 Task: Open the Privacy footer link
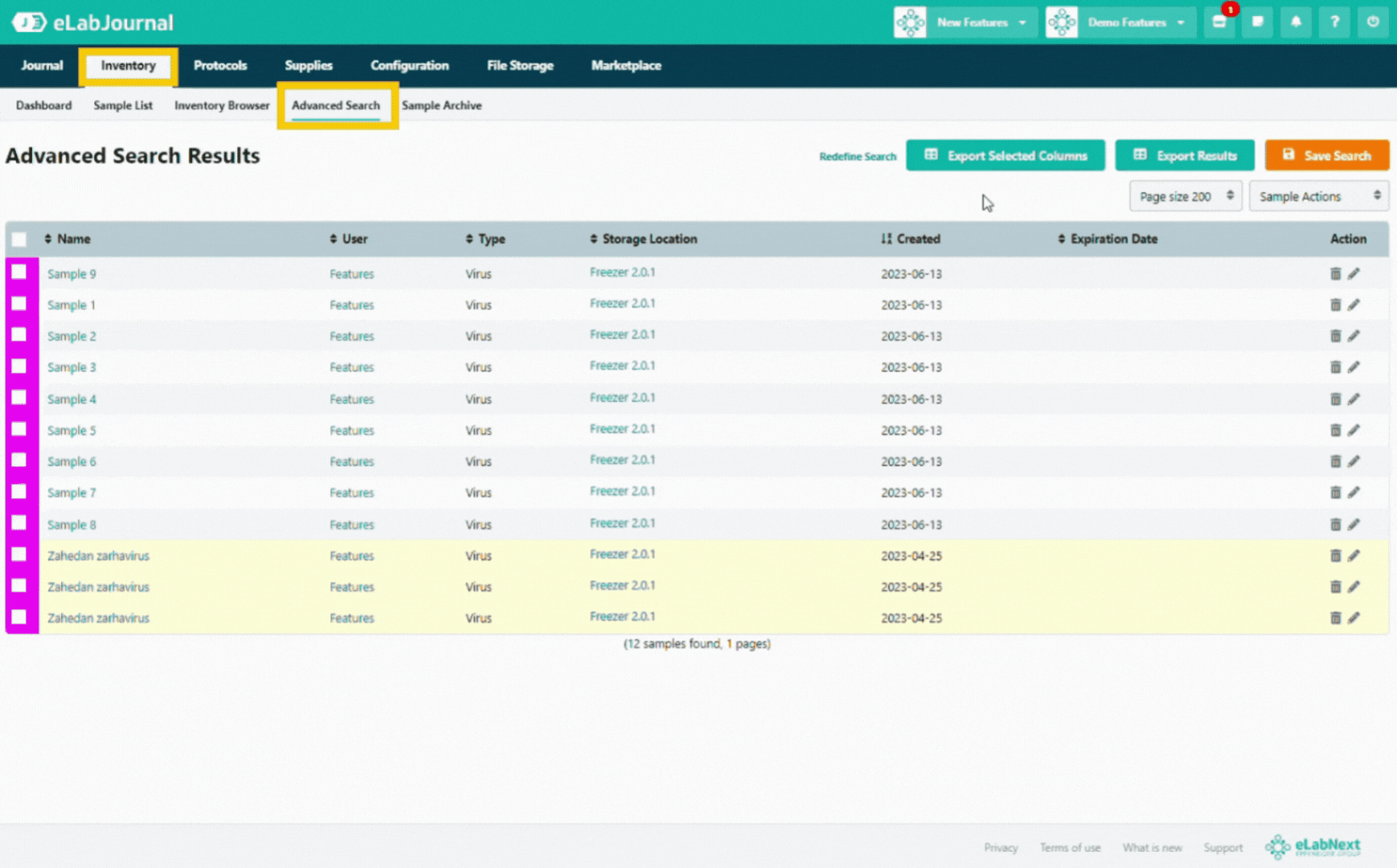(x=1001, y=847)
